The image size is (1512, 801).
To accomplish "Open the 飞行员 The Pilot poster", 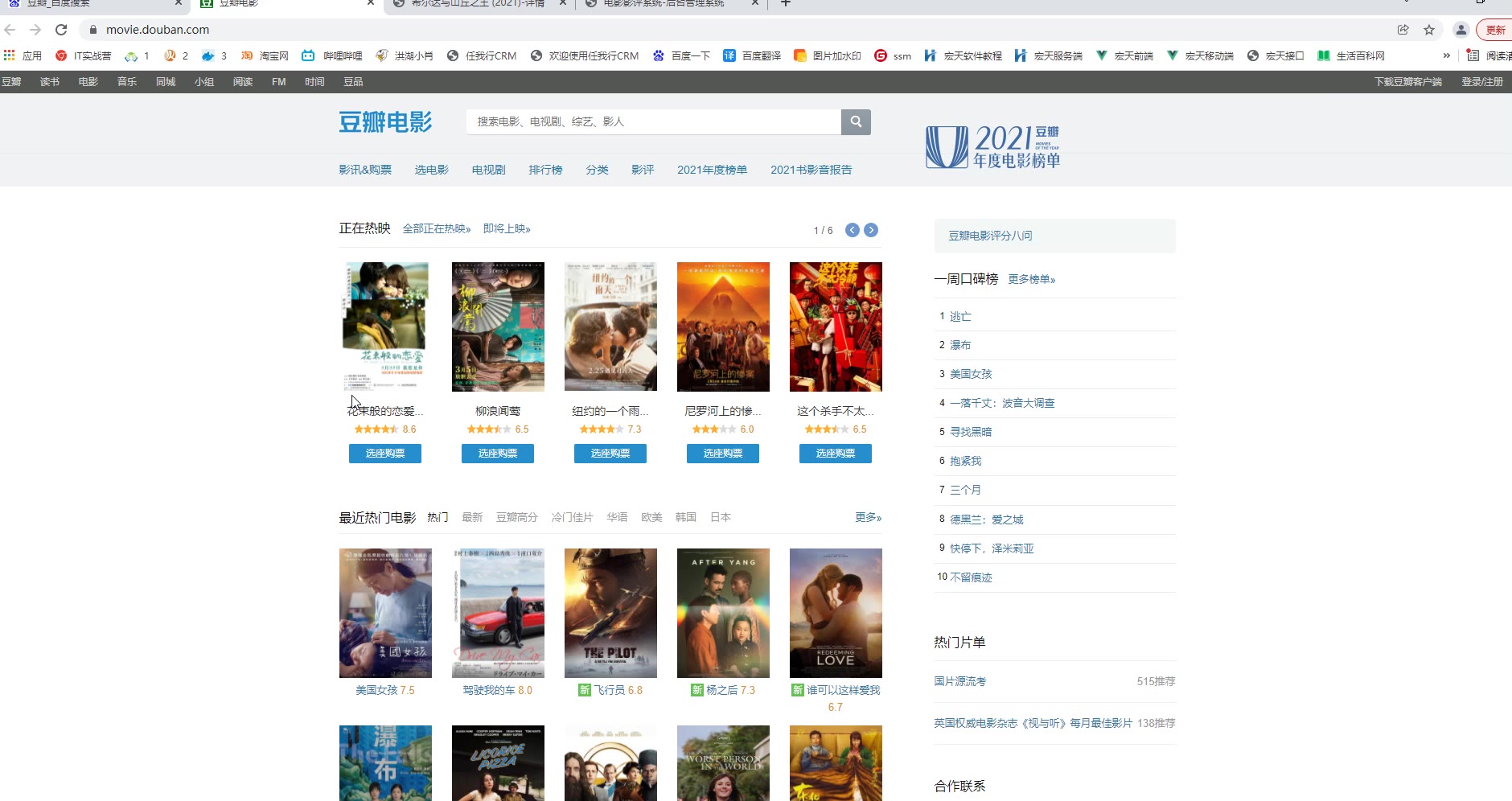I will point(610,613).
